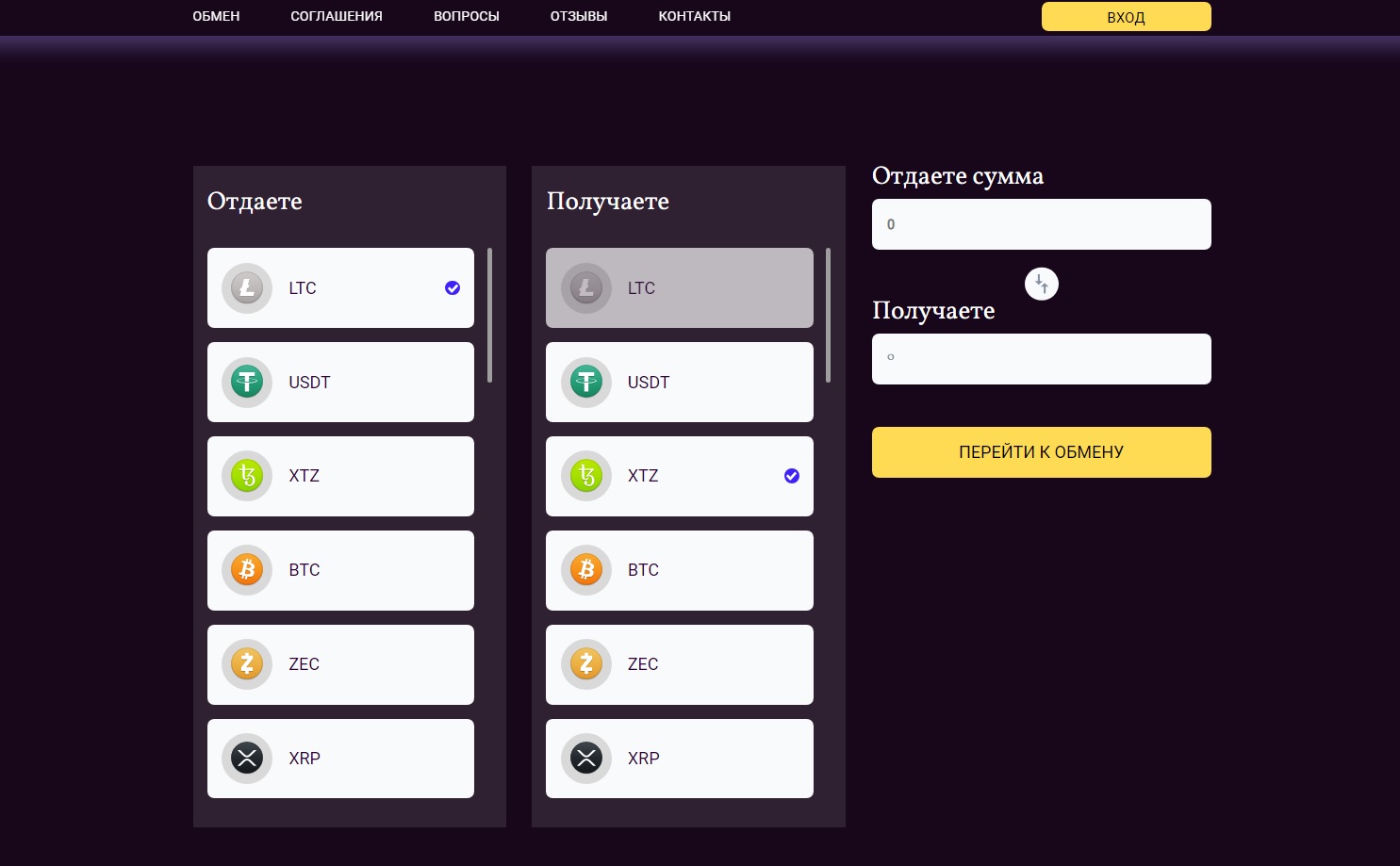Select BTC text in the Получаете list
This screenshot has height=866, width=1400.
click(643, 570)
